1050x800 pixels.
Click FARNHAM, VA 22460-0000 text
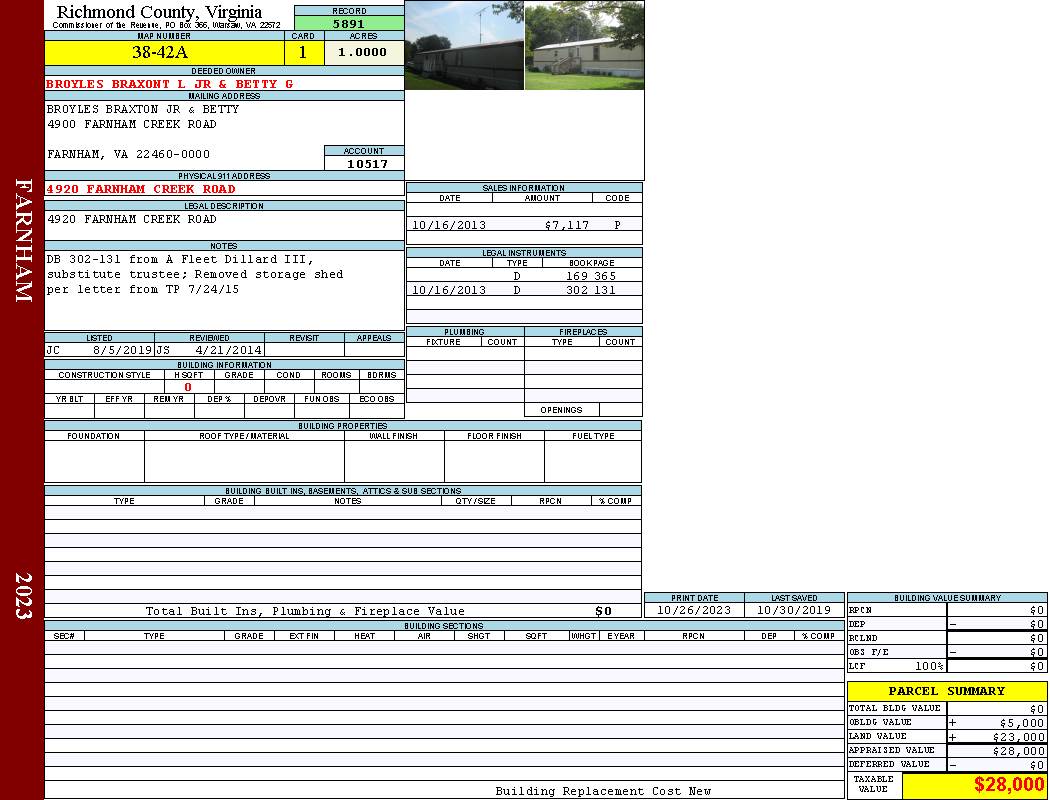pos(128,154)
